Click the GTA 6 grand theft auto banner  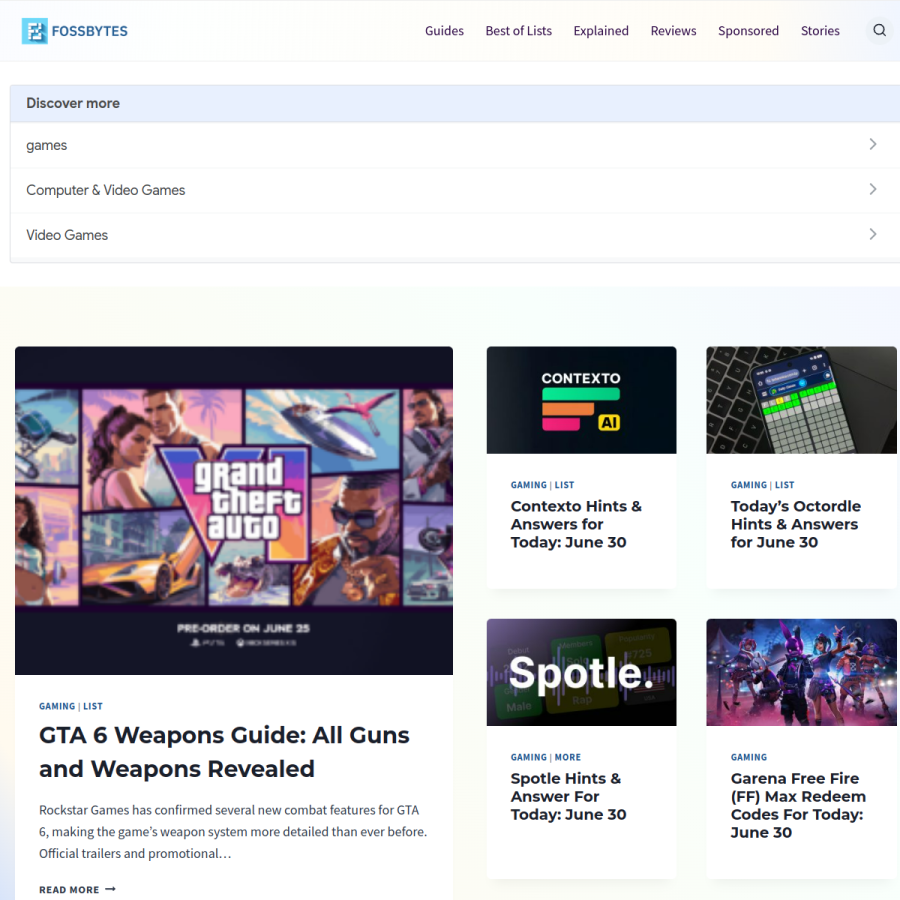point(234,511)
